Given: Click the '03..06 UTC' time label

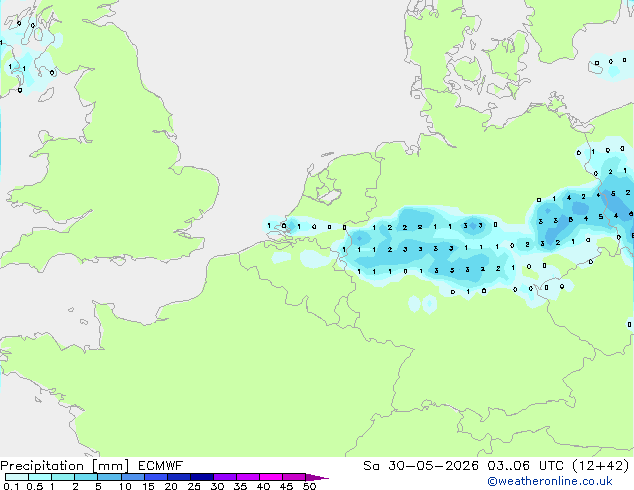Looking at the screenshot, I should [x=525, y=466].
